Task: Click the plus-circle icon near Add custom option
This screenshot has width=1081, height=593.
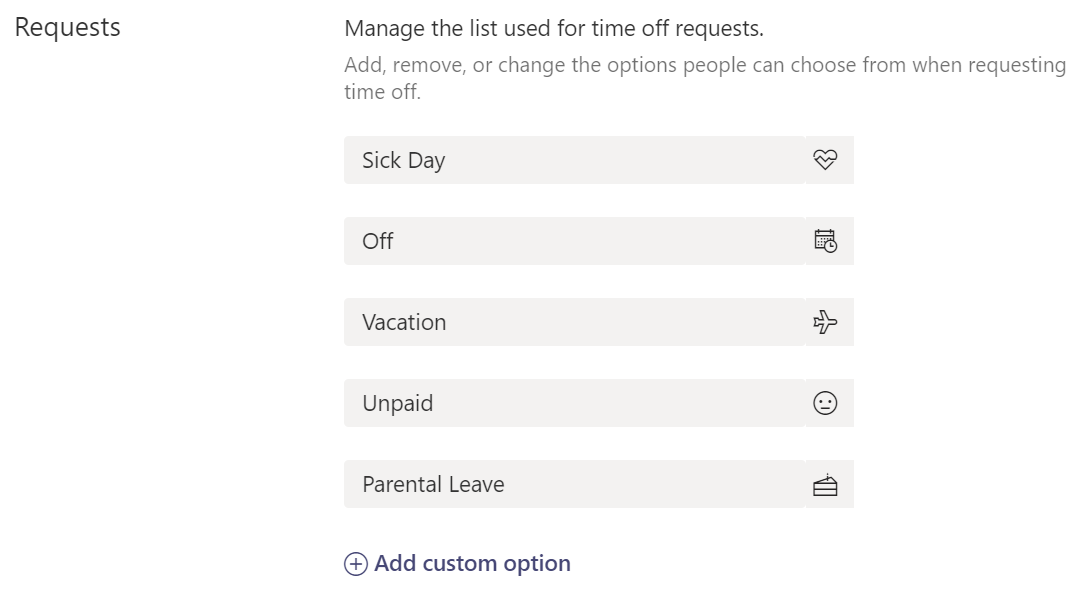Action: [357, 563]
